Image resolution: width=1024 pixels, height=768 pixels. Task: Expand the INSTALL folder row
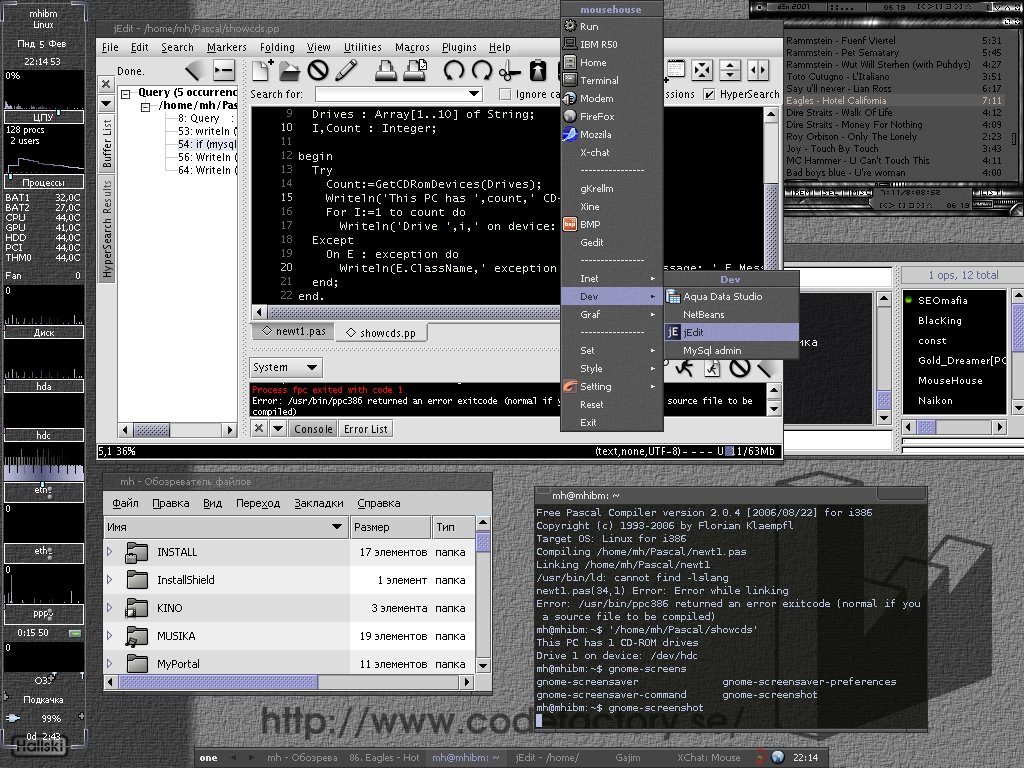(110, 552)
